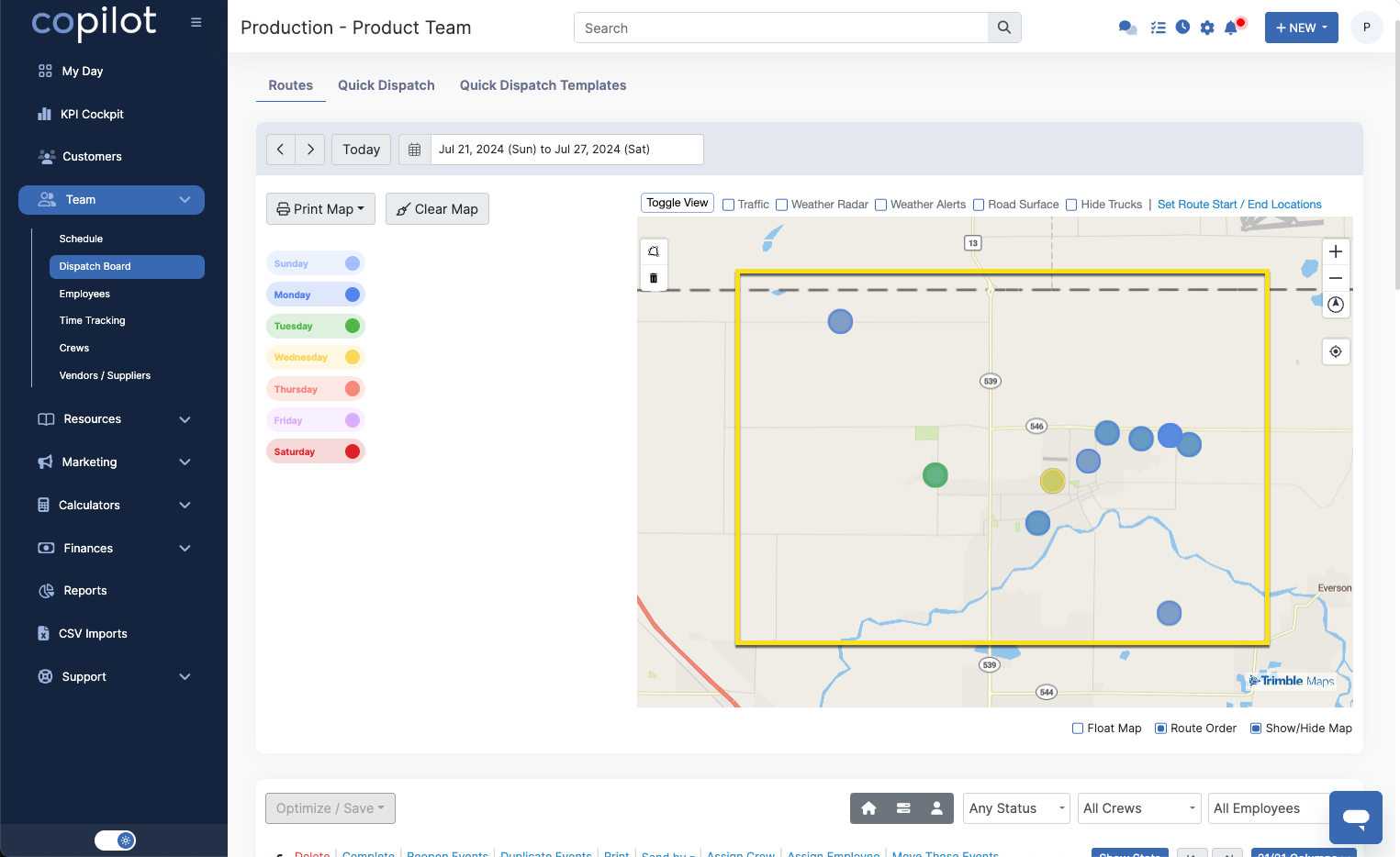Check the Hide Trucks checkbox
The width and height of the screenshot is (1400, 857).
point(1071,205)
